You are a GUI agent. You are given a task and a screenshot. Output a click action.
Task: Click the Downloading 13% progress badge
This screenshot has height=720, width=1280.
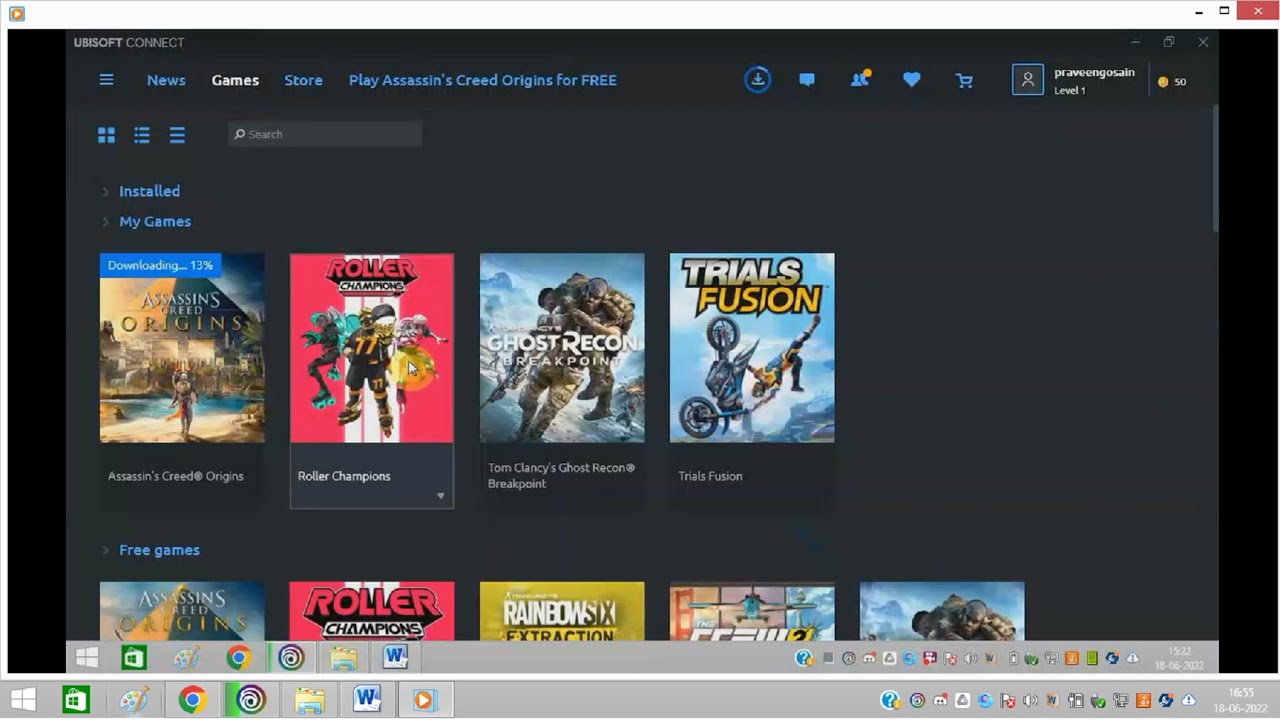point(160,265)
